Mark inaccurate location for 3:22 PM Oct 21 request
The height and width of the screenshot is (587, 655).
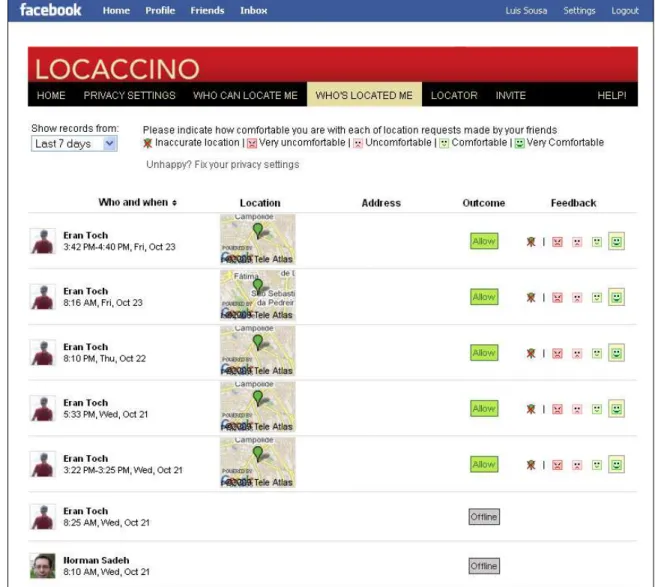tap(531, 465)
